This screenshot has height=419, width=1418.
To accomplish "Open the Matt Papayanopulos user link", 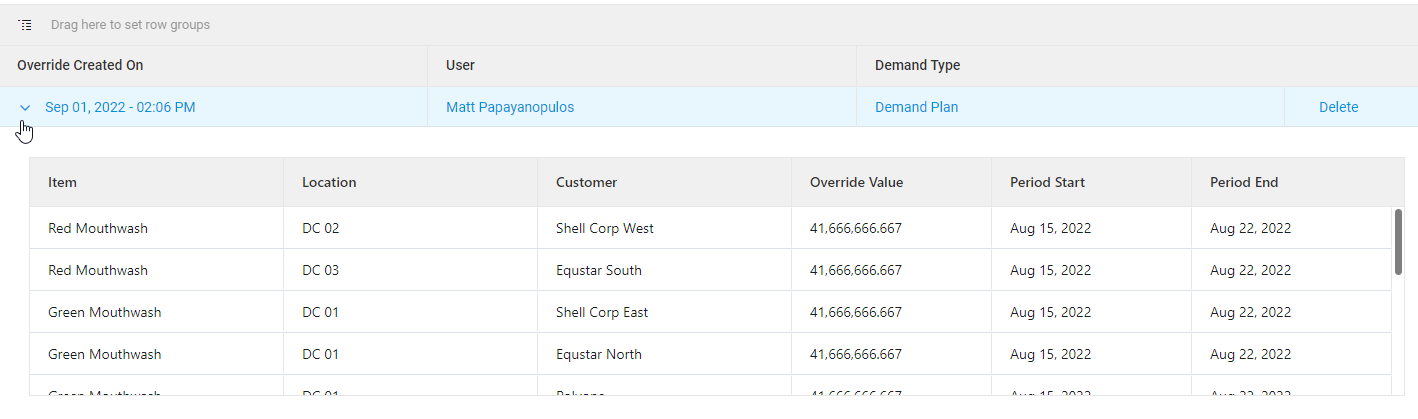I will (x=510, y=107).
